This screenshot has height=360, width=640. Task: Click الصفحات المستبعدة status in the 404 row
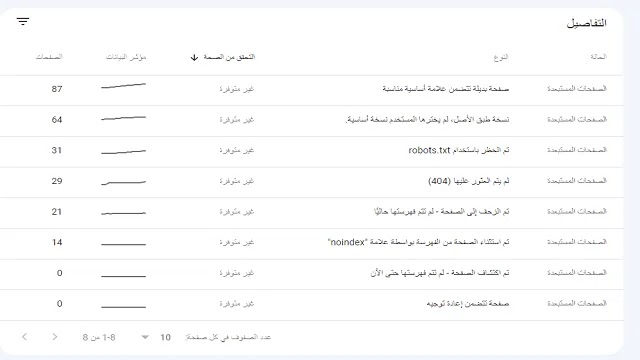pyautogui.click(x=577, y=180)
